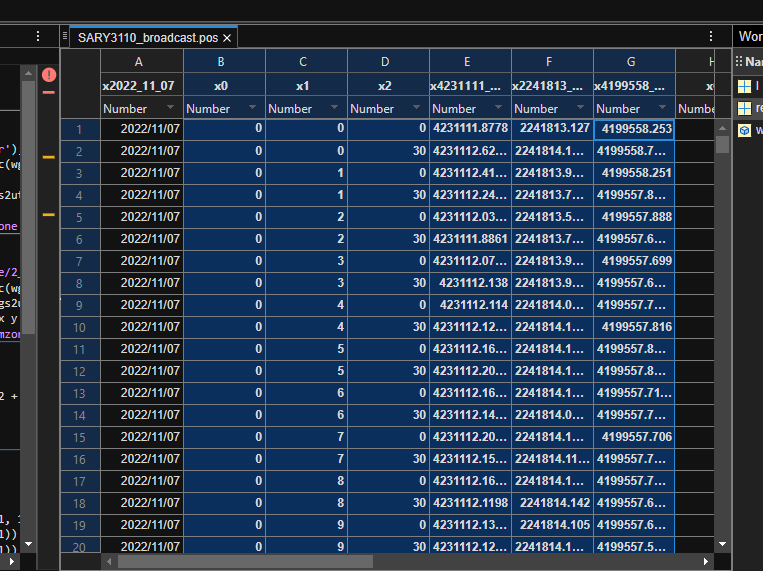The height and width of the screenshot is (571, 763).
Task: Select column F header
Action: tap(552, 61)
